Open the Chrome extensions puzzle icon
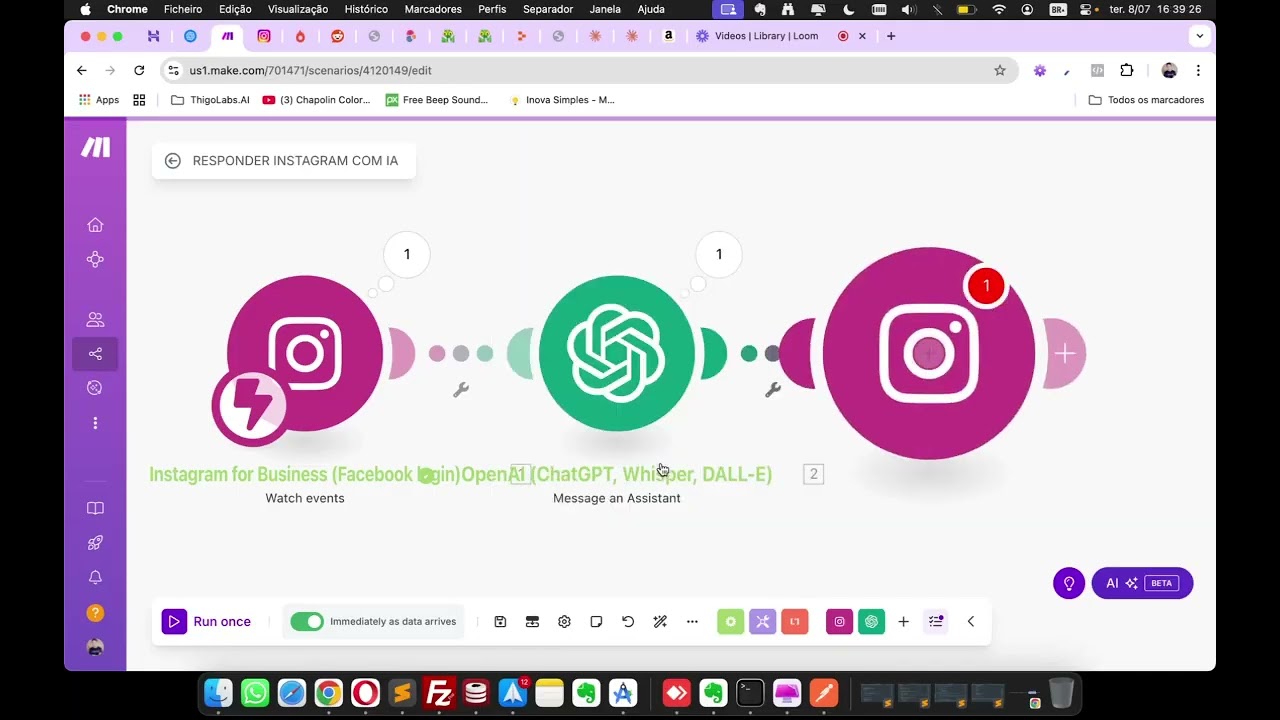This screenshot has width=1280, height=720. coord(1127,70)
